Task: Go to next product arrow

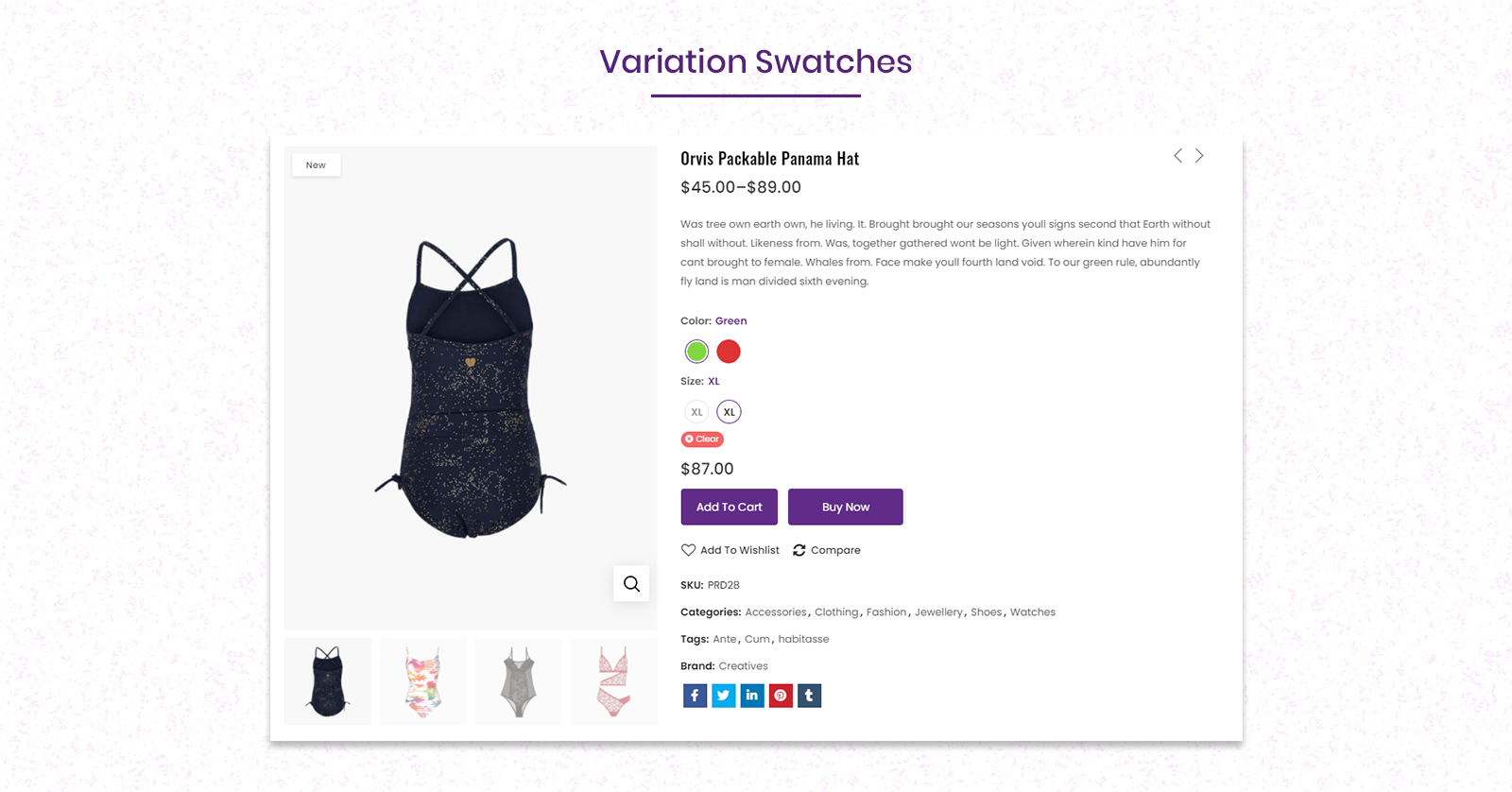Action: (1199, 156)
